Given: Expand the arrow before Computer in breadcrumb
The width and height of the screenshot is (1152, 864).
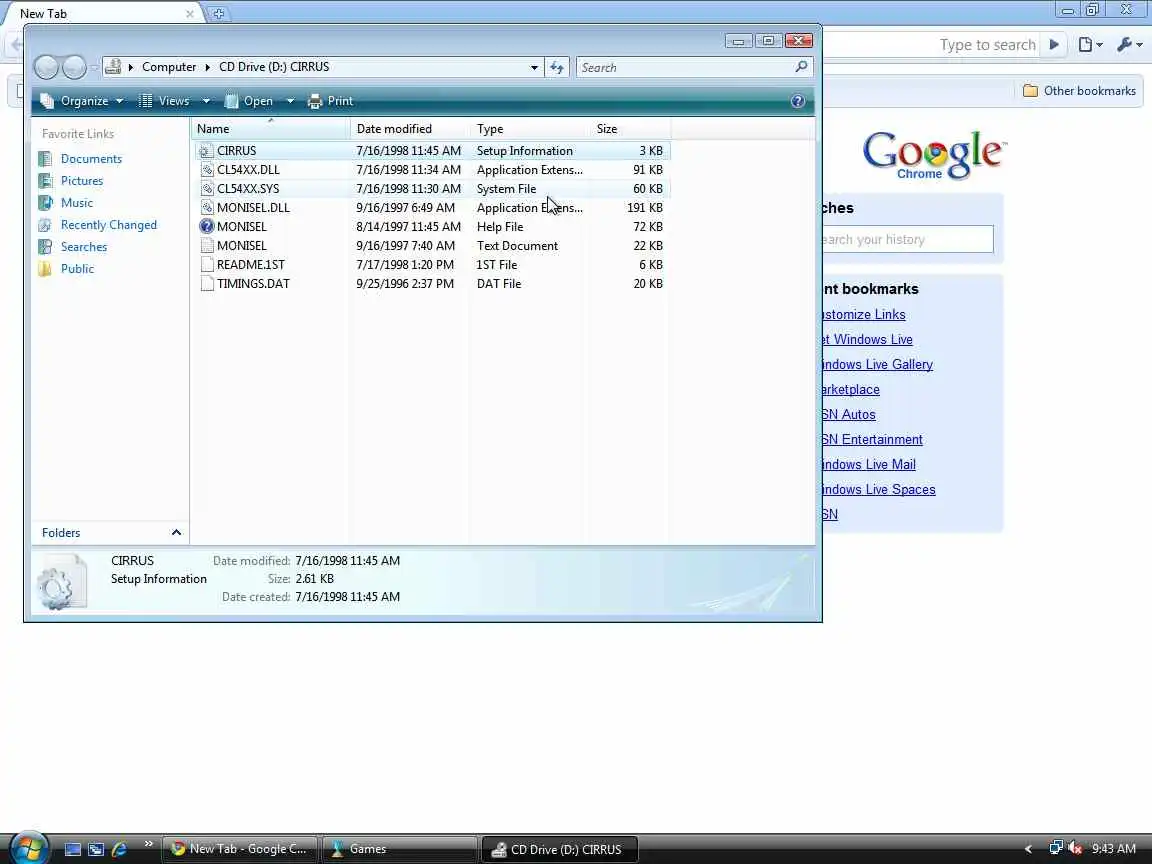Looking at the screenshot, I should tap(131, 67).
